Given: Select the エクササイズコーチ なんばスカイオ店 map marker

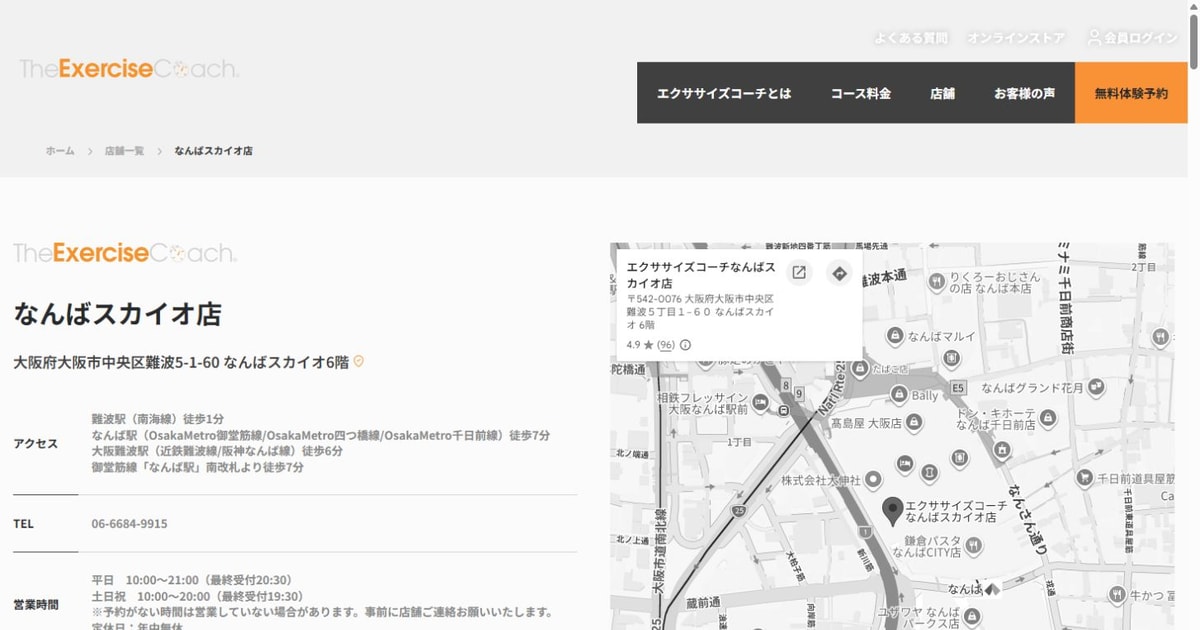Looking at the screenshot, I should click(x=892, y=512).
